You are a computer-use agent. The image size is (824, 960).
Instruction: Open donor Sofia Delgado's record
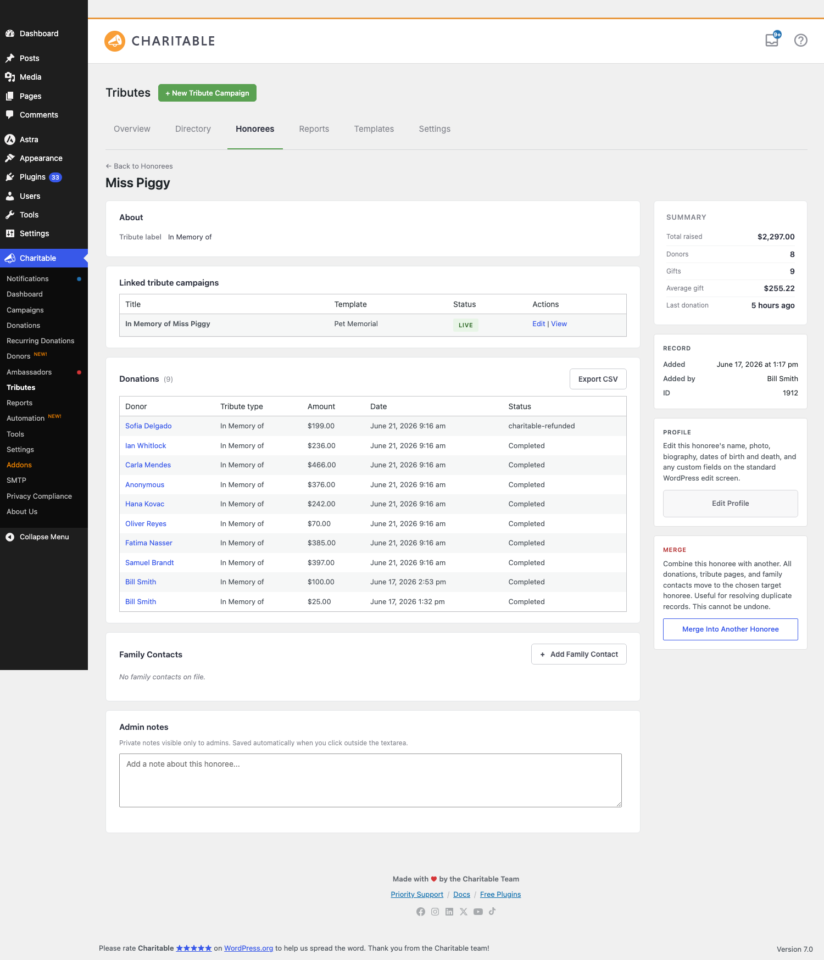coord(148,426)
